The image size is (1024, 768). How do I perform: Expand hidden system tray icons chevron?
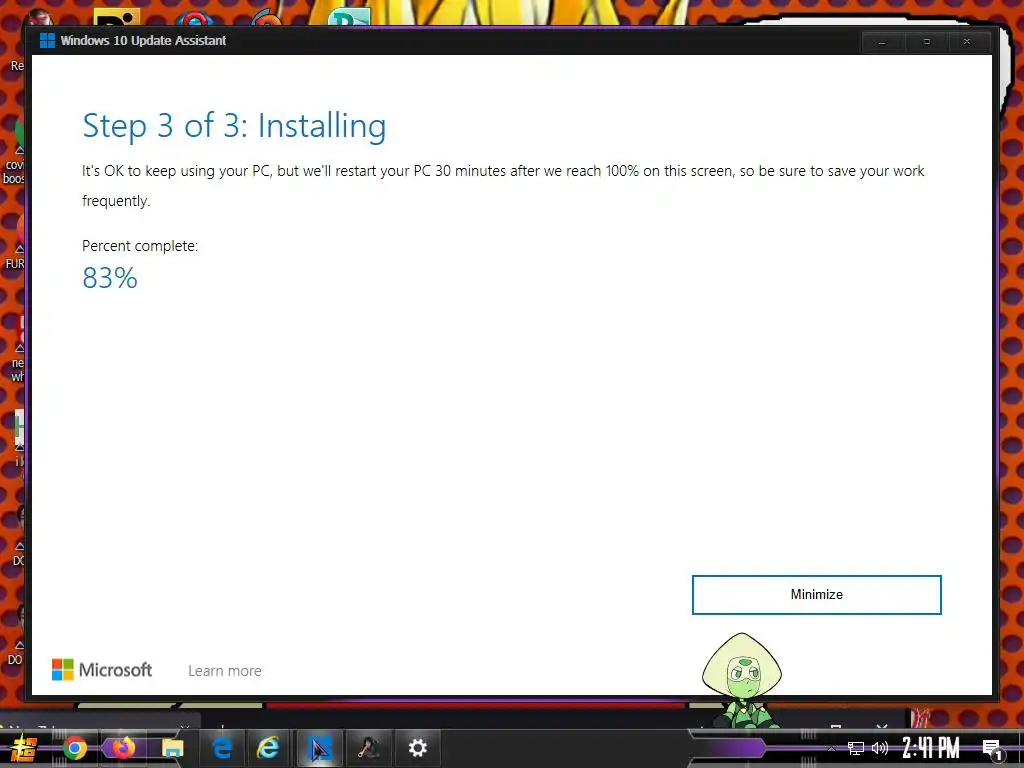click(831, 748)
